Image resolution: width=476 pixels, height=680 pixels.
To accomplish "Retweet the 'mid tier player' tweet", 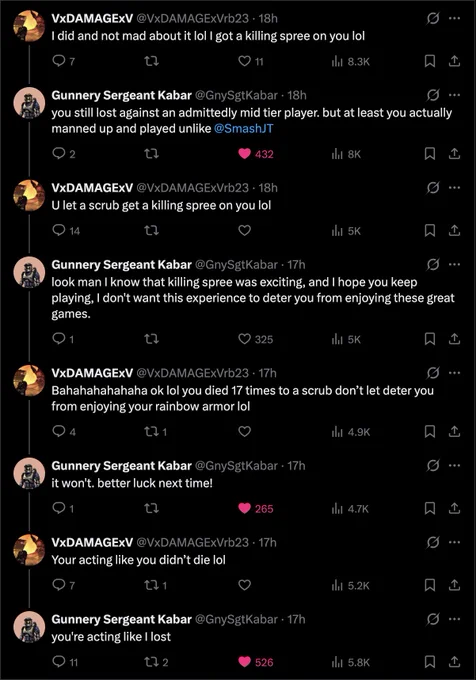I will 151,154.
